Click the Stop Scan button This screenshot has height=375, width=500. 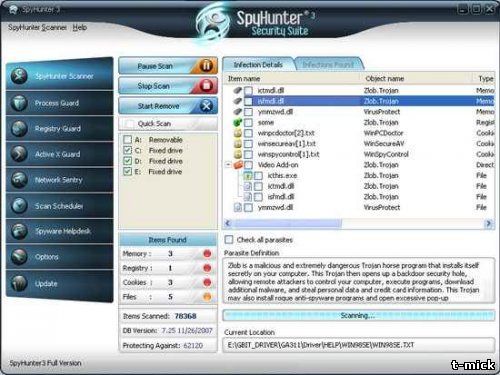(x=168, y=86)
